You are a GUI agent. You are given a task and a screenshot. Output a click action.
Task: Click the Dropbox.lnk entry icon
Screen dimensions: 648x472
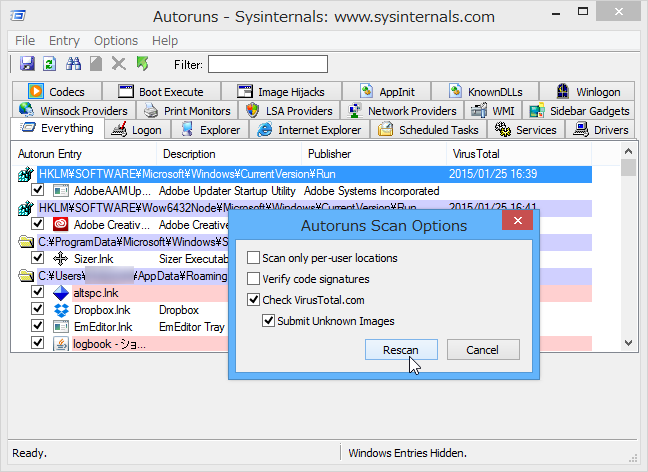tap(61, 310)
